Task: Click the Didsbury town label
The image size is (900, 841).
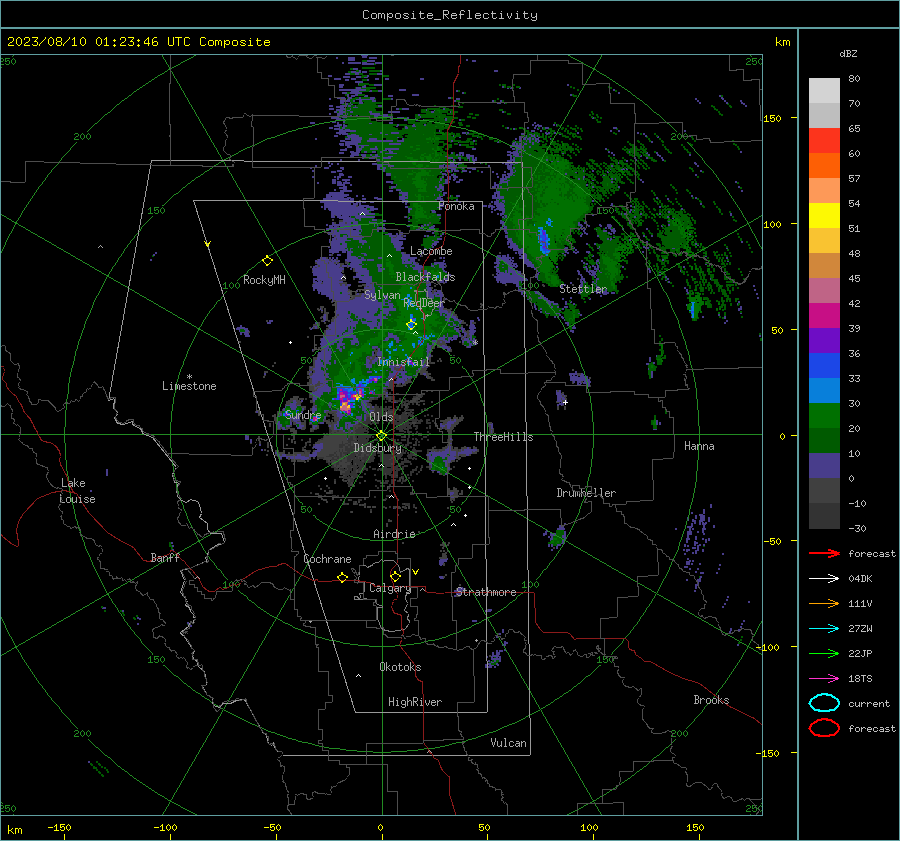Action: (x=377, y=448)
